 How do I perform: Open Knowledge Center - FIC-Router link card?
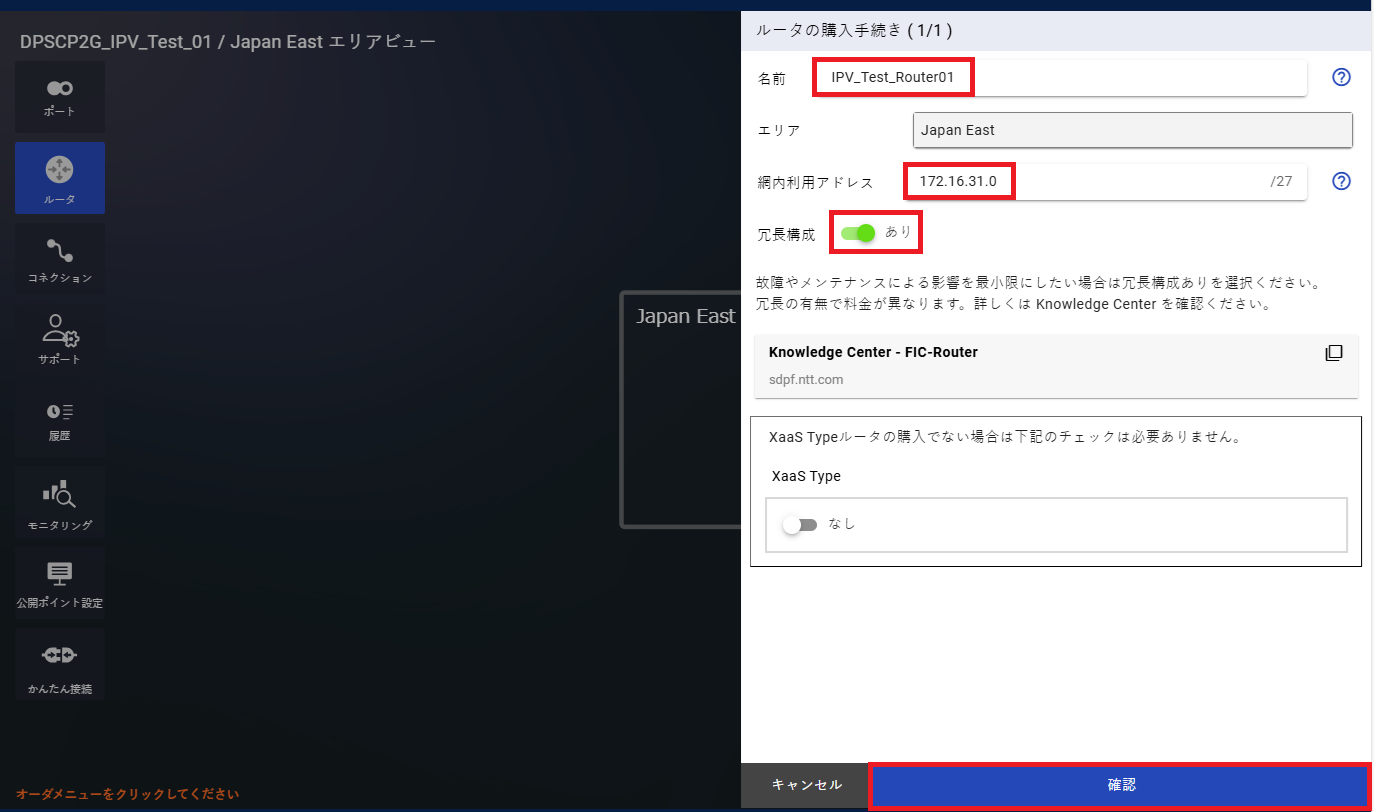(1056, 366)
